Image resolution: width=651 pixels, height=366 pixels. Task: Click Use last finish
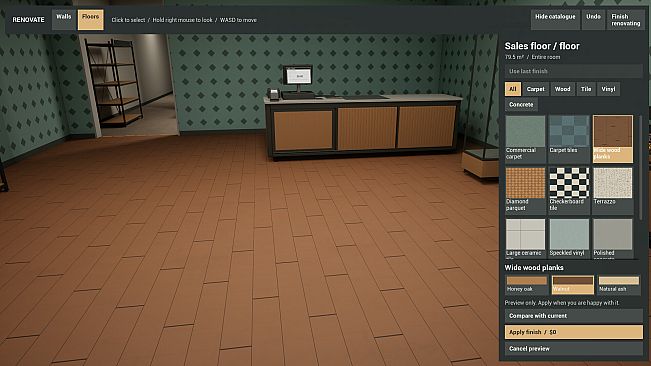coord(573,71)
